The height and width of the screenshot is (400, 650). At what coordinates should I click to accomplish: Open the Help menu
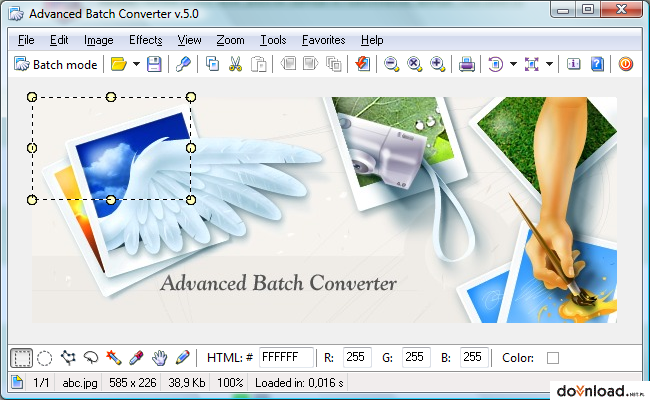click(x=372, y=40)
